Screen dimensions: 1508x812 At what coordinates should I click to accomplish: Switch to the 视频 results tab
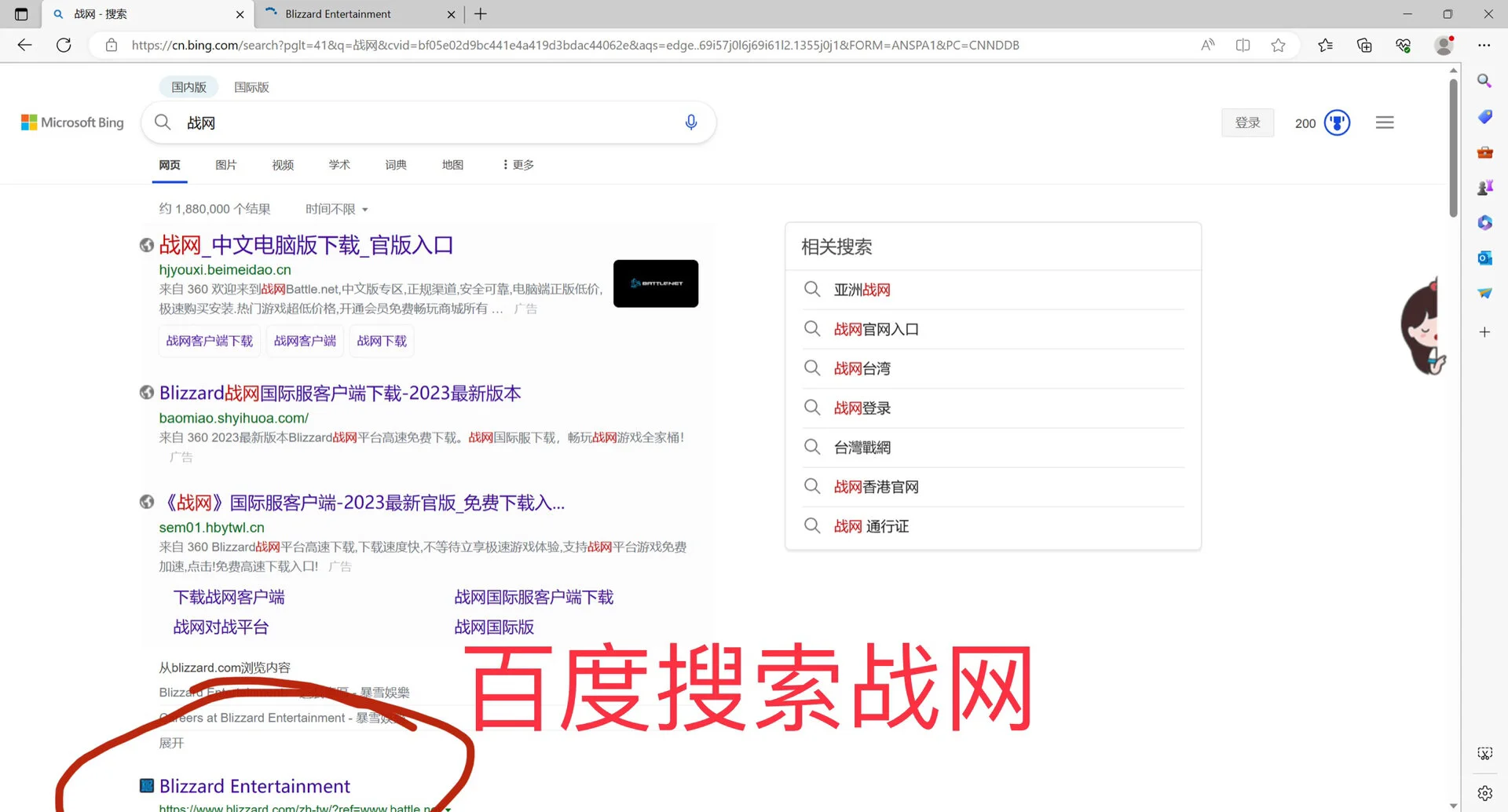click(x=283, y=165)
